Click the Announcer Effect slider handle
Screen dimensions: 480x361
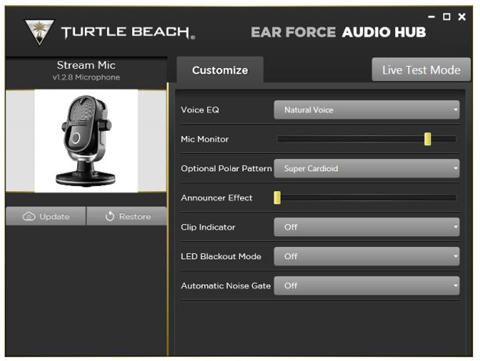277,198
